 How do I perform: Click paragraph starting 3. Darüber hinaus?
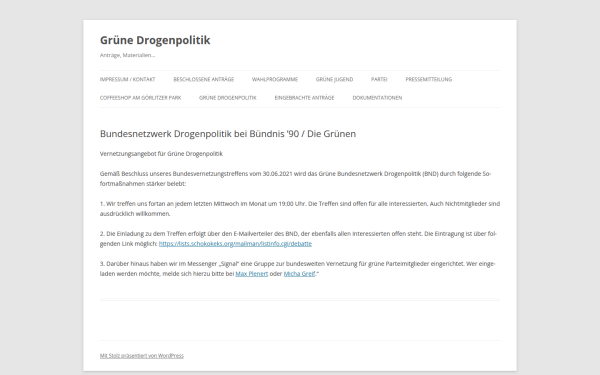[298, 269]
